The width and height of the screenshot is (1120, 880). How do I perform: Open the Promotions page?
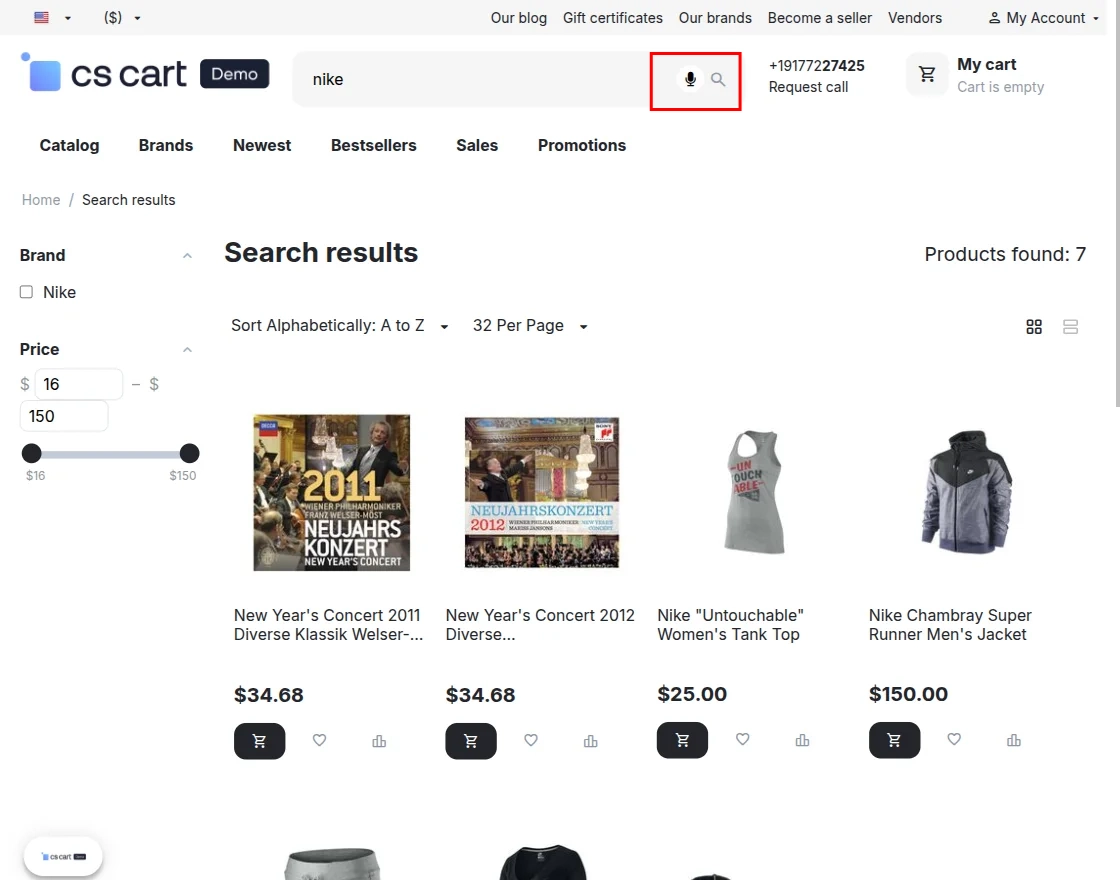(582, 146)
